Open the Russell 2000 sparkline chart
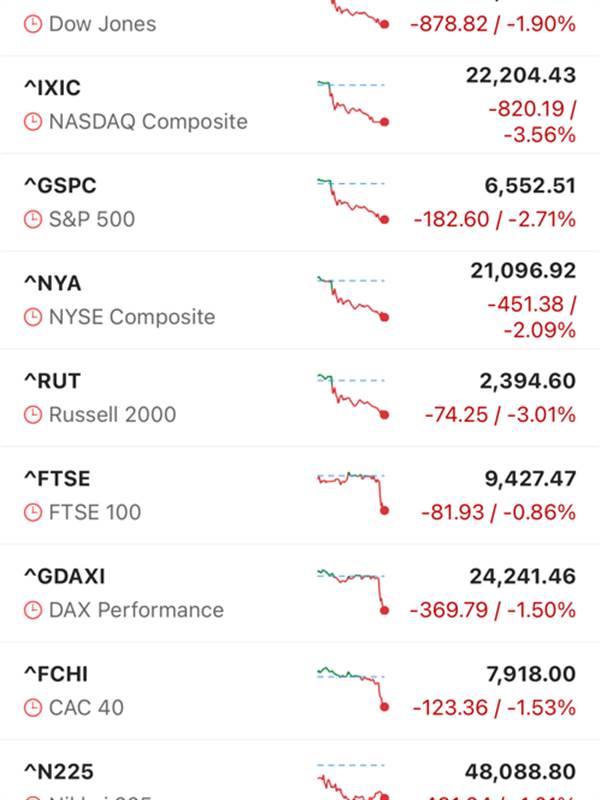 [x=352, y=396]
